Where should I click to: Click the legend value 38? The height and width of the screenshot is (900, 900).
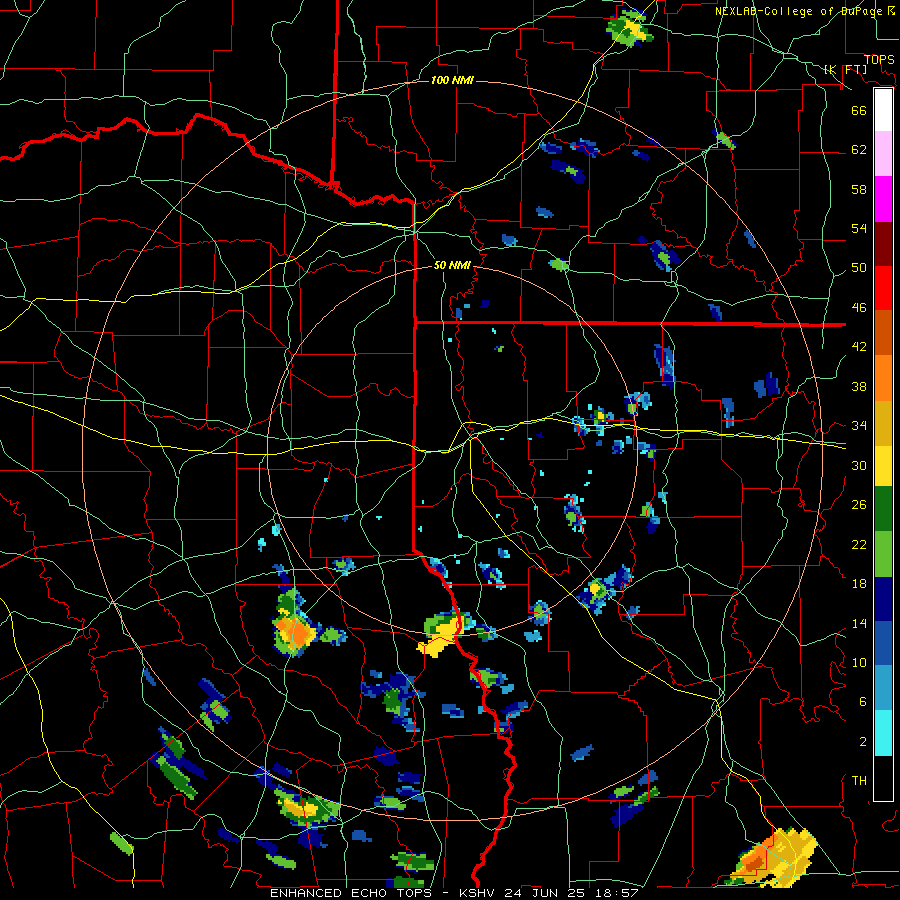coord(859,386)
